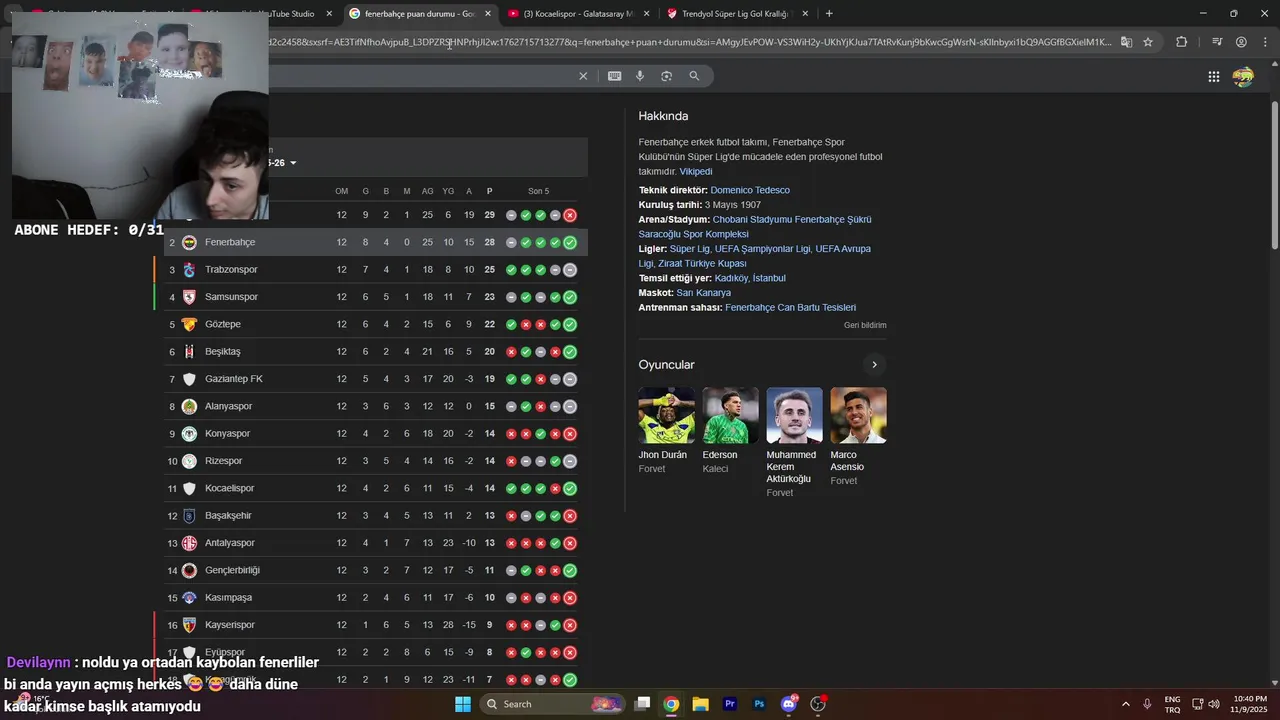Open OBS Studio from the taskbar
1280x720 pixels.
tap(818, 704)
